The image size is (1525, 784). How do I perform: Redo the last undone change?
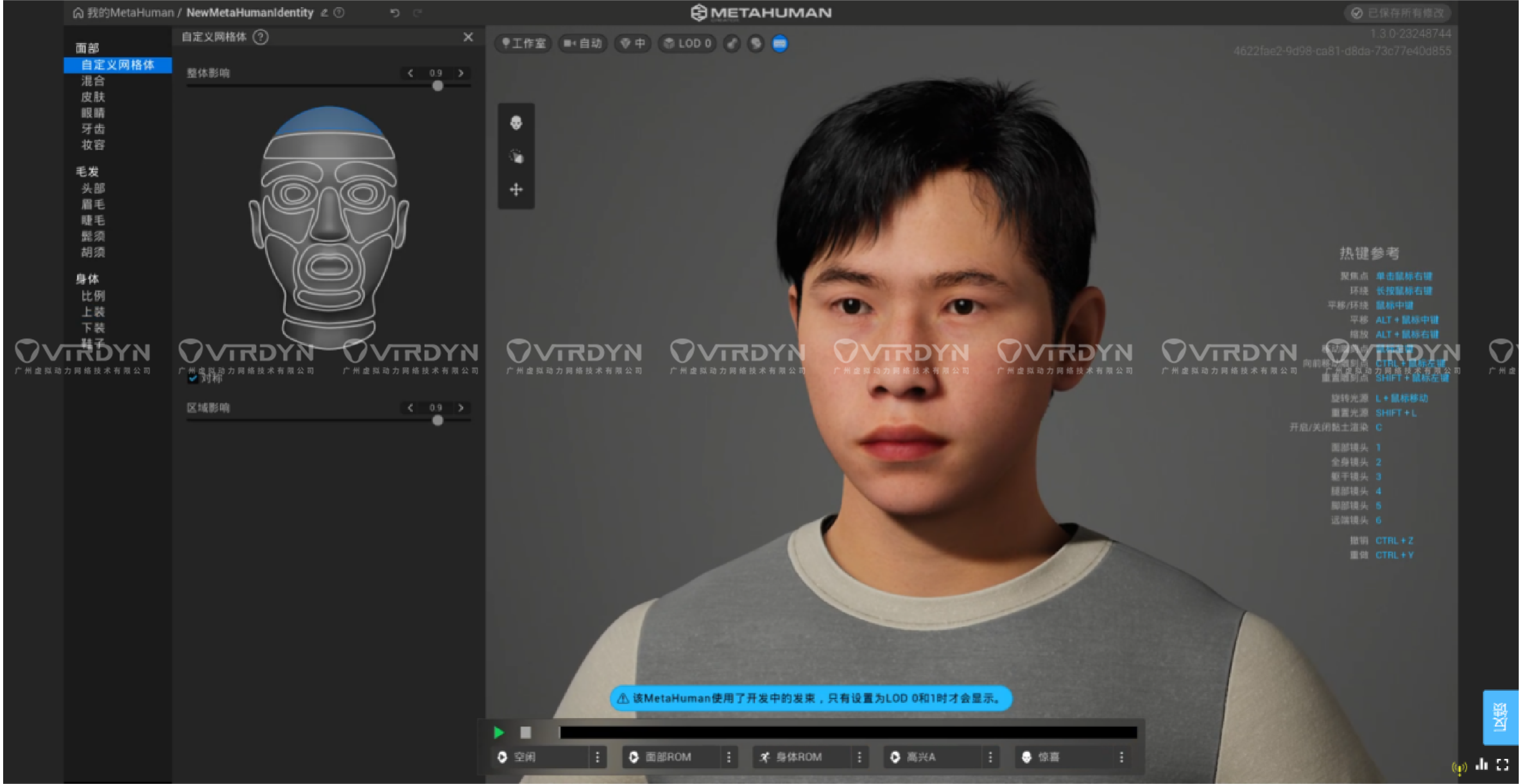pos(417,13)
